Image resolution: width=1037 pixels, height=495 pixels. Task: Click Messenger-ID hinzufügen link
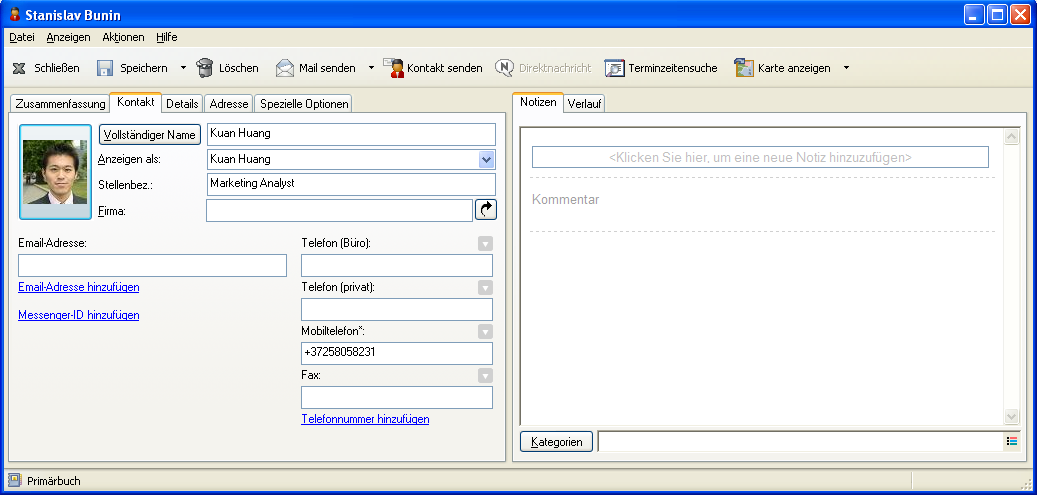pos(79,315)
